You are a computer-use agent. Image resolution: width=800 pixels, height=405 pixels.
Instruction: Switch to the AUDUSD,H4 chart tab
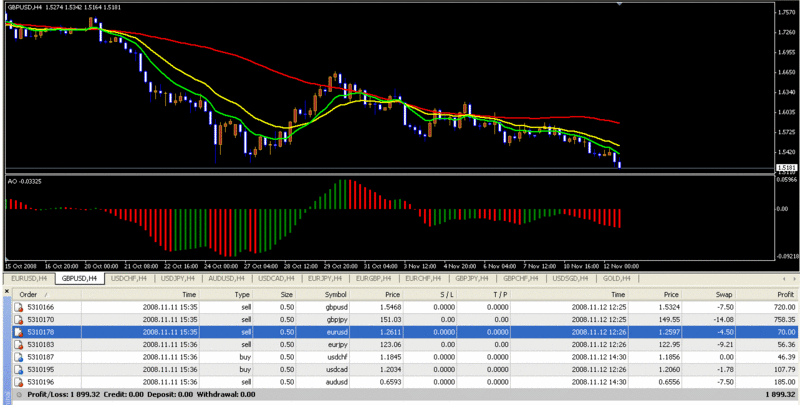(x=227, y=279)
